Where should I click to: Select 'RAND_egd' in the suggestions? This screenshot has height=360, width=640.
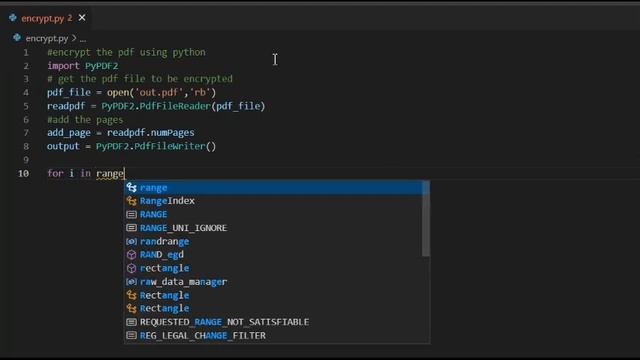pos(274,255)
